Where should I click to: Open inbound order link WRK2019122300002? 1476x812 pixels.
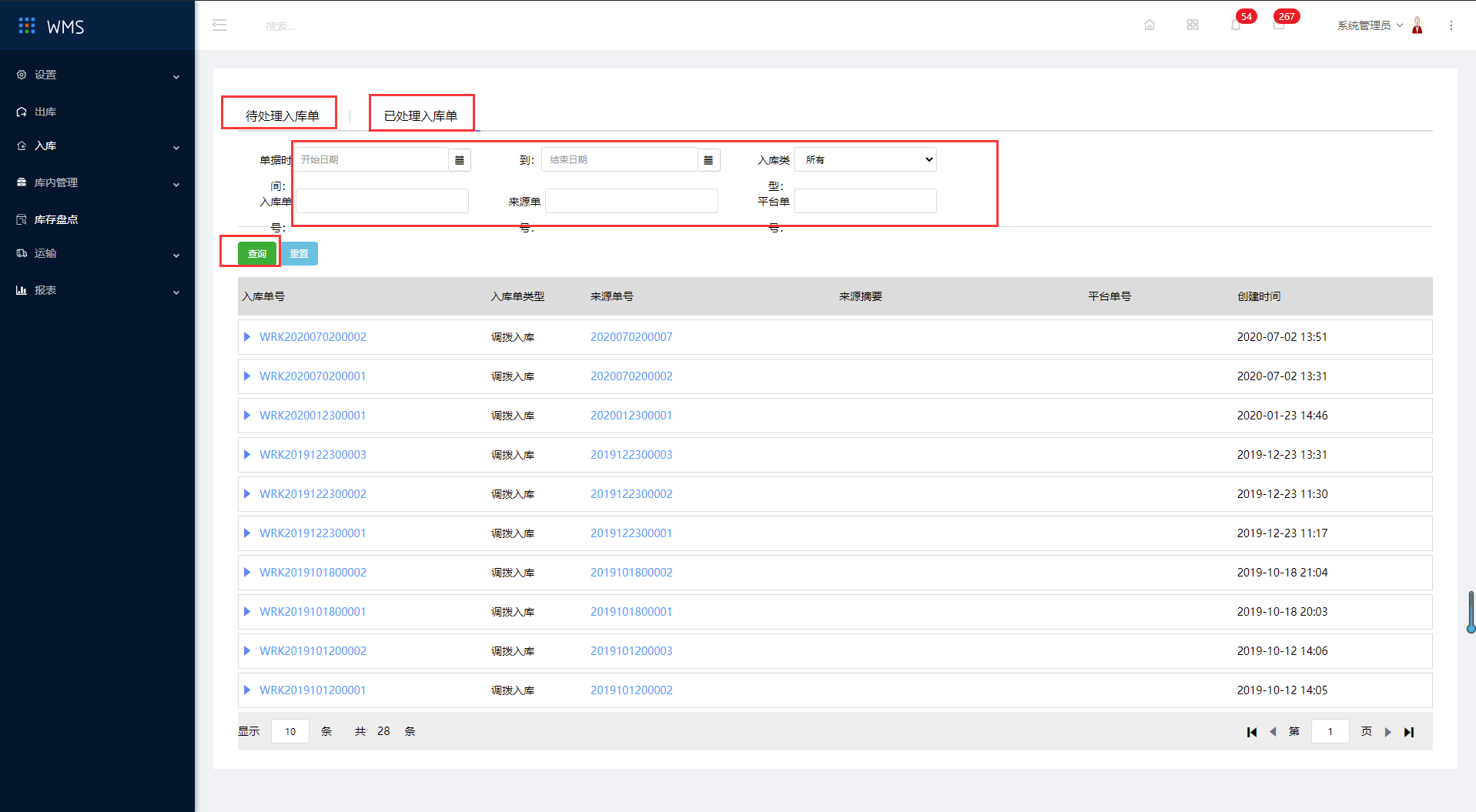click(313, 494)
